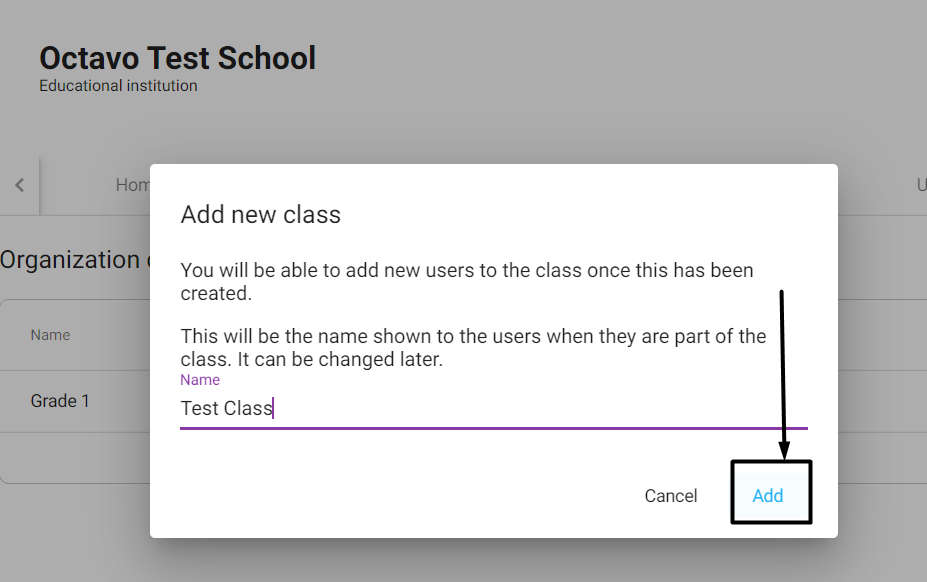Open the Home tab
The height and width of the screenshot is (582, 927).
133,185
